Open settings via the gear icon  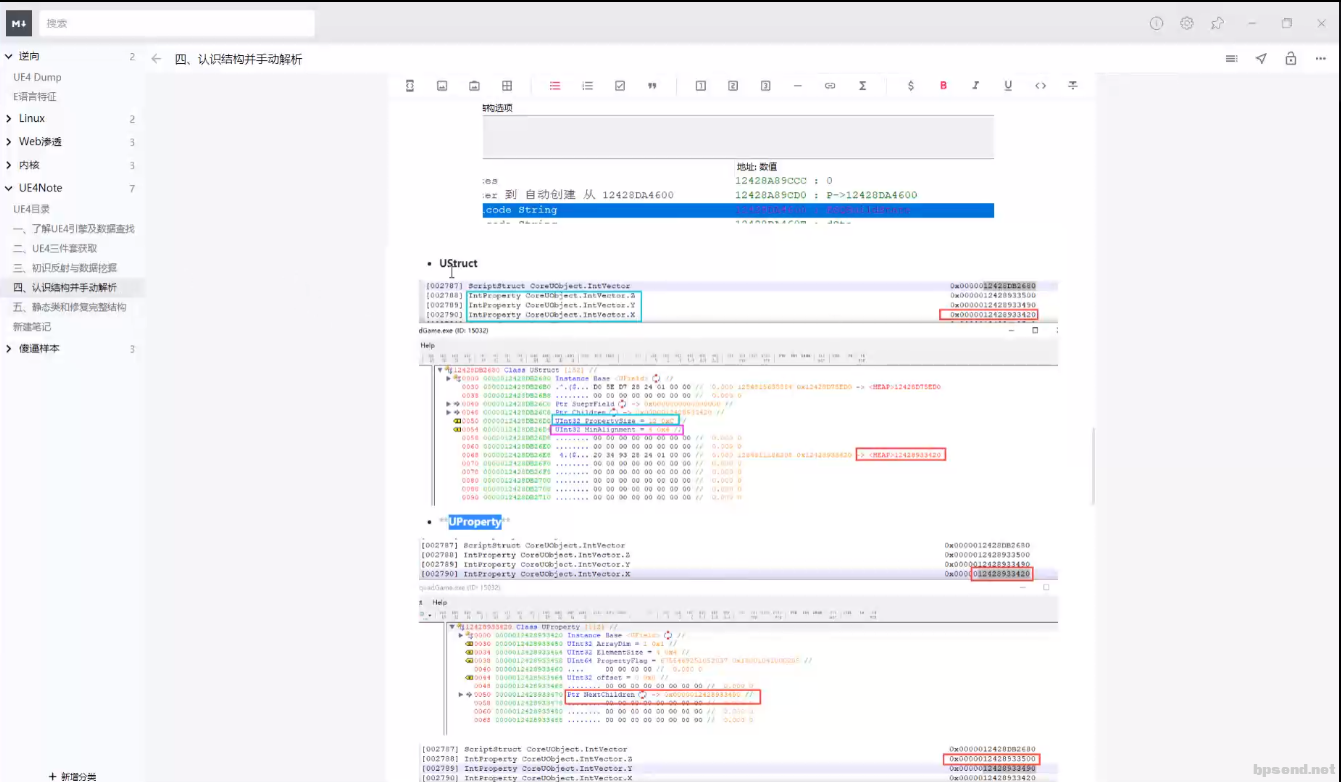coord(1187,23)
